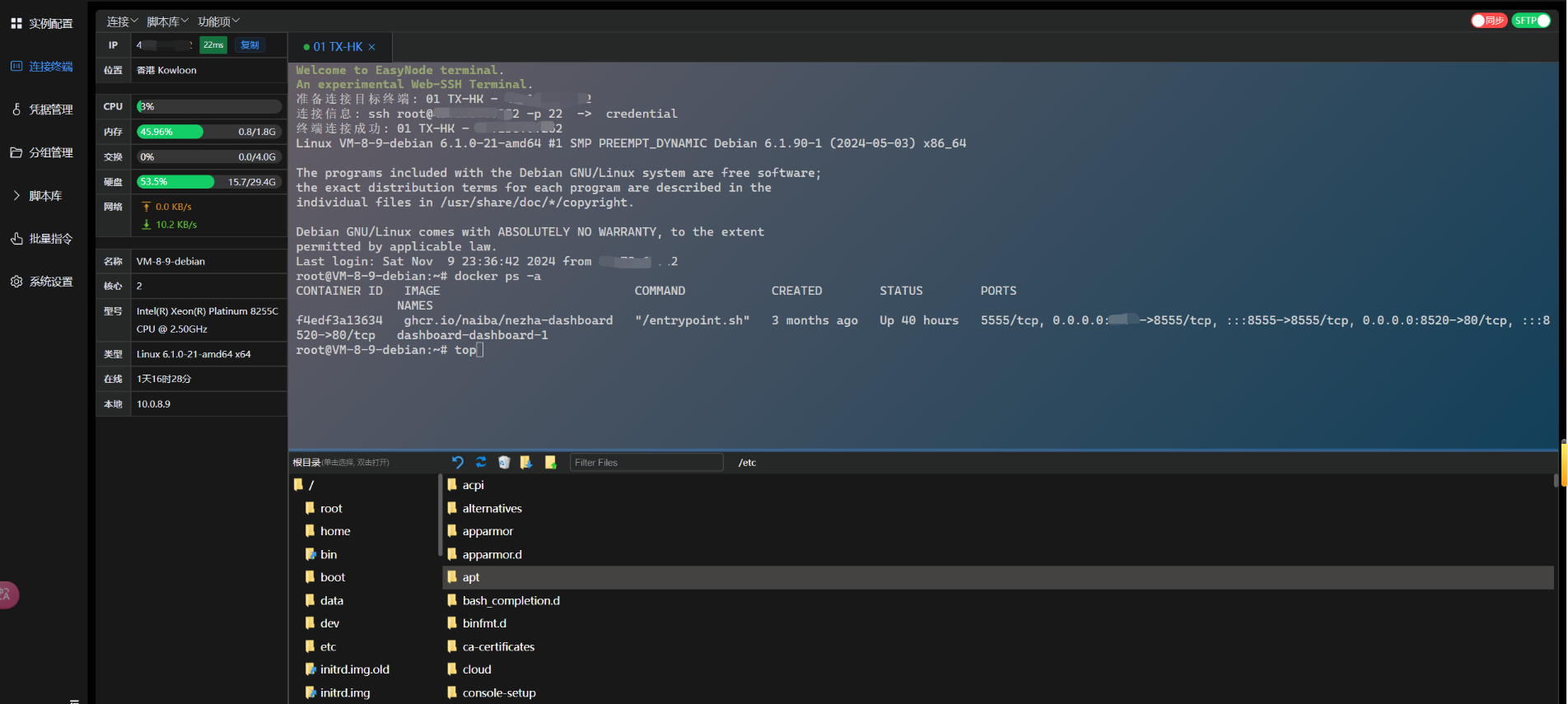Viewport: 1568px width, 704px height.
Task: Click the 硬盘 disk usage bar
Action: 209,182
